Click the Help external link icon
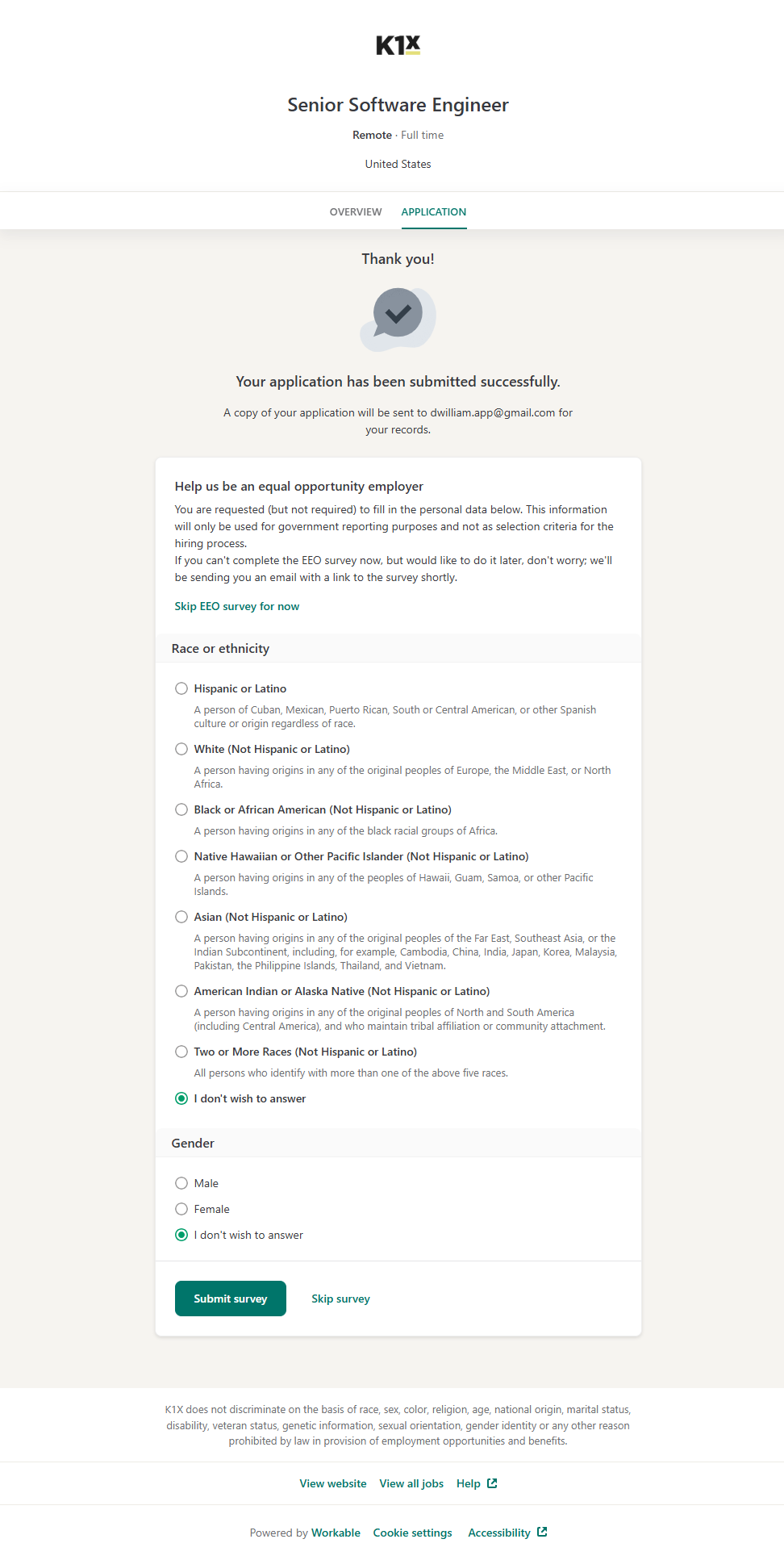The width and height of the screenshot is (784, 1560). 492,1483
